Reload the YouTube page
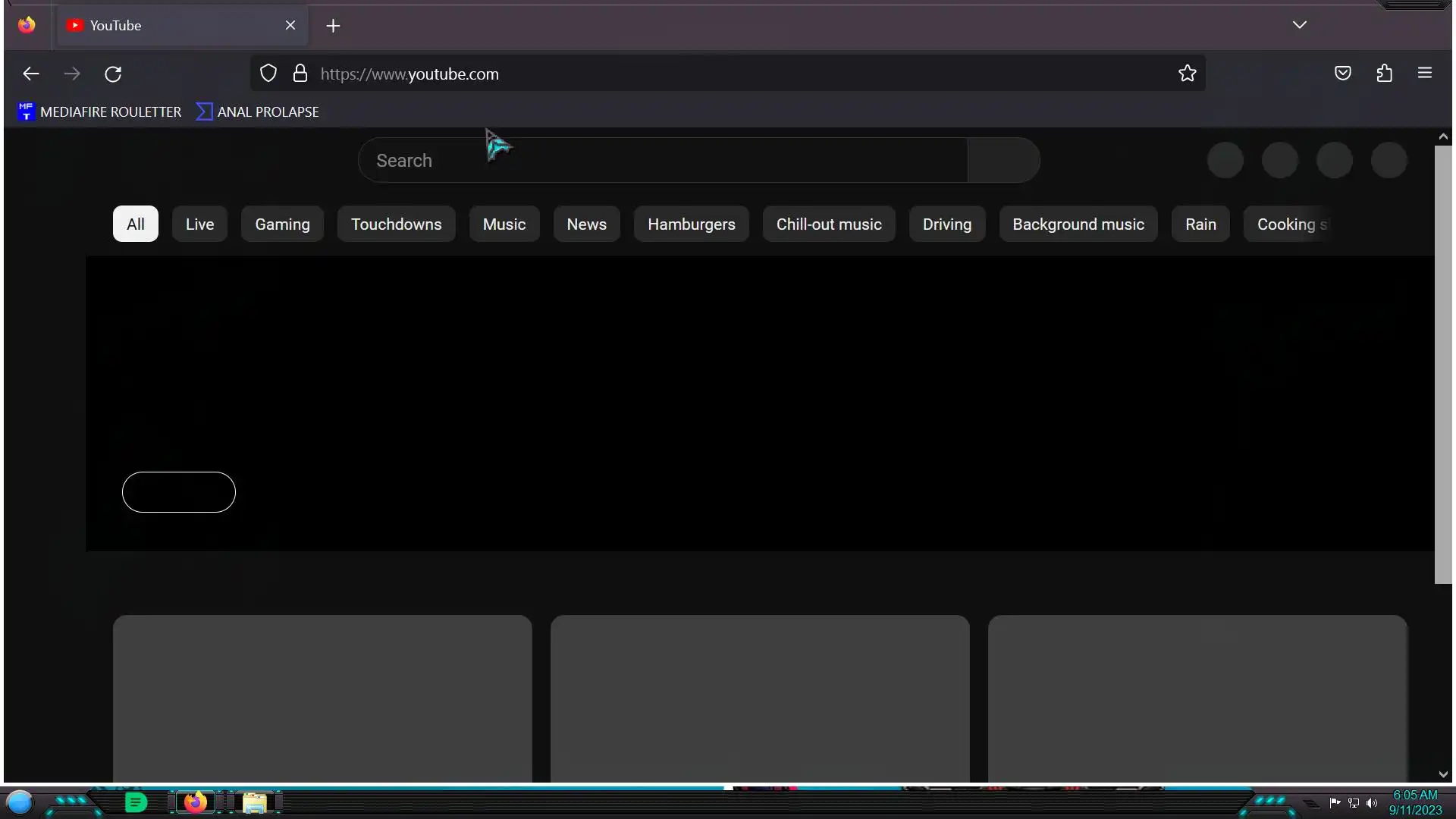 [x=113, y=74]
